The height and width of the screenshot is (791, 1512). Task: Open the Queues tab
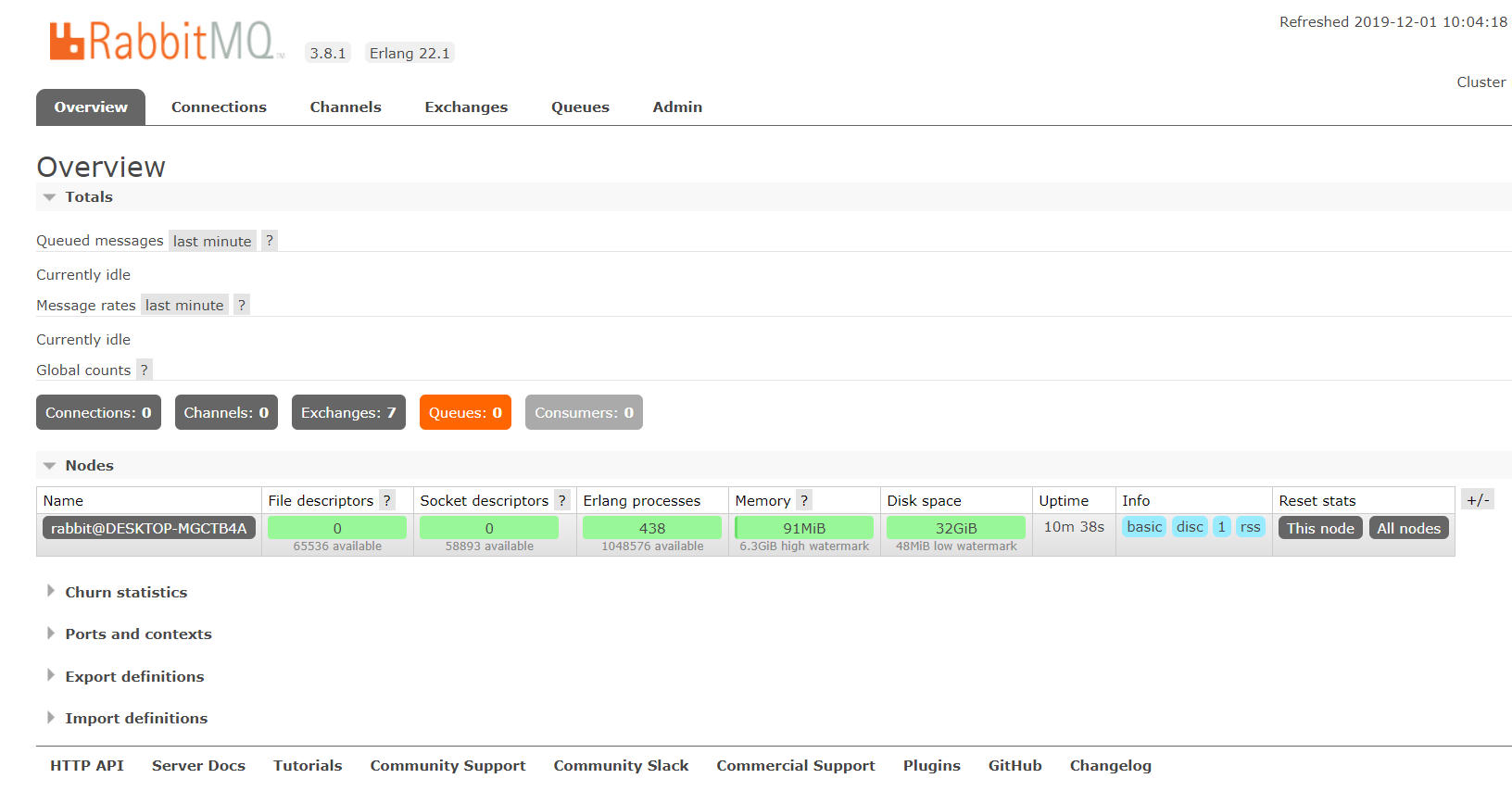[580, 107]
